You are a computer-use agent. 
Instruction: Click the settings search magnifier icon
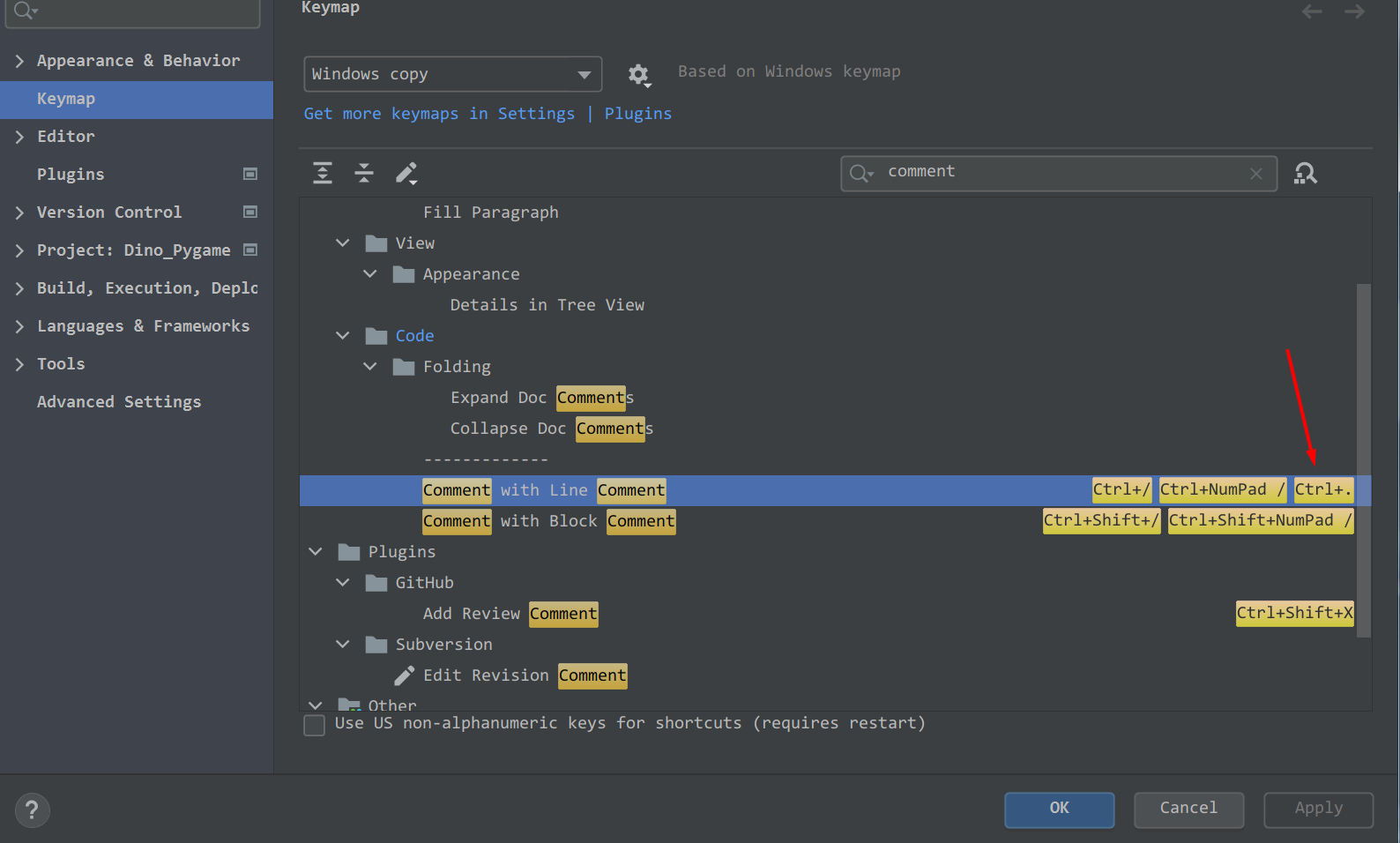[26, 11]
